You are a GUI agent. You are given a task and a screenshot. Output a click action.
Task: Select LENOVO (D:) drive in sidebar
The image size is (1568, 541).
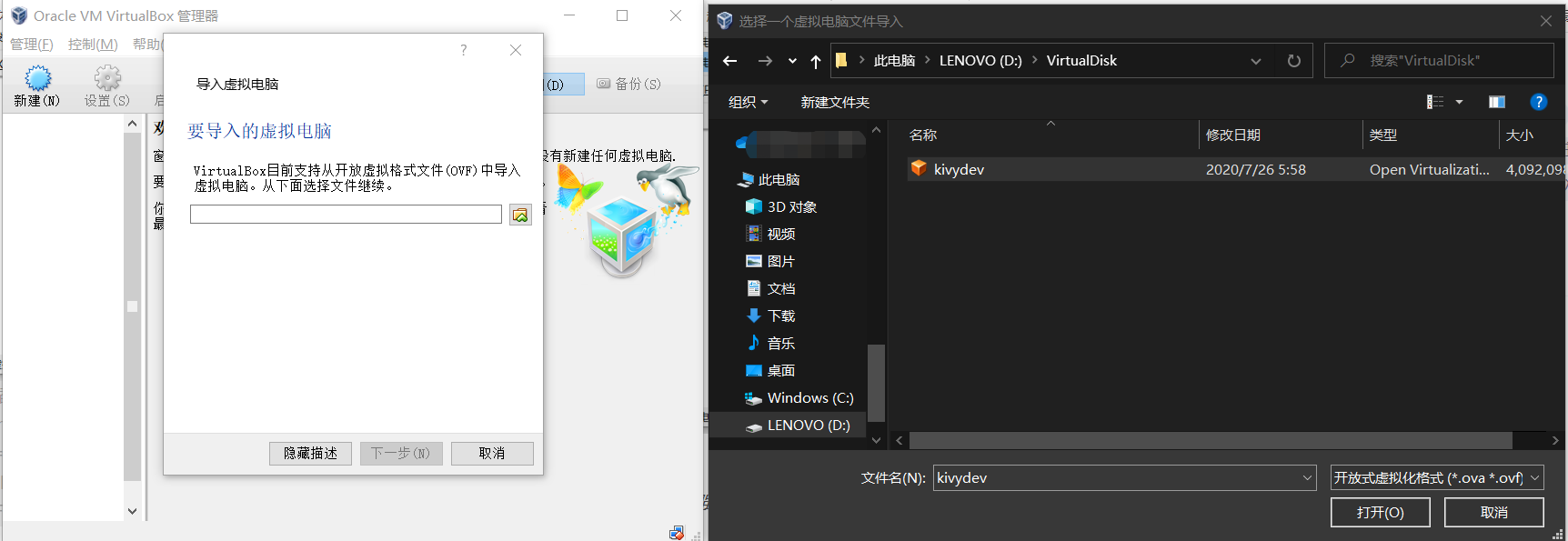click(x=798, y=426)
